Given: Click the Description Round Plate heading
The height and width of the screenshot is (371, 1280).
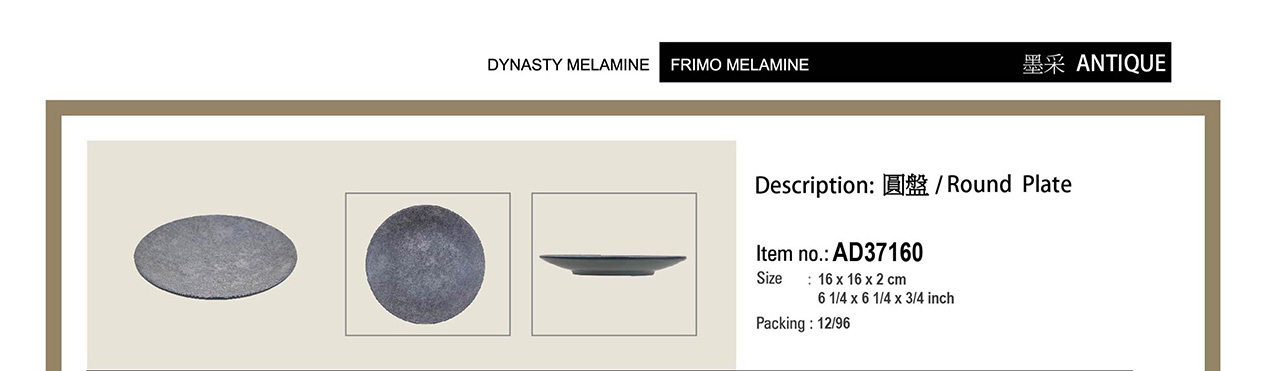Looking at the screenshot, I should tap(913, 185).
